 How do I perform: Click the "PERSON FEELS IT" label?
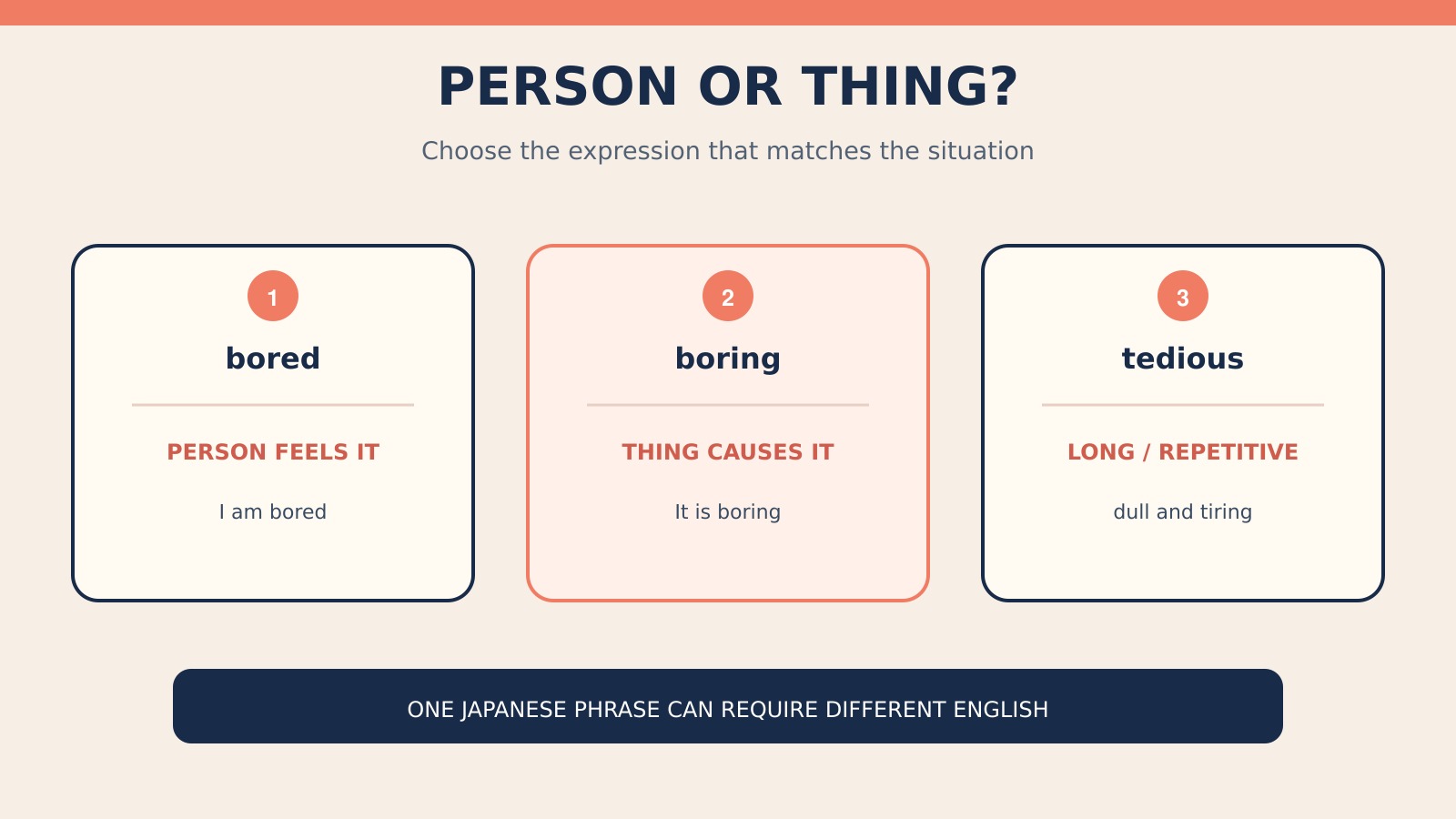(273, 452)
